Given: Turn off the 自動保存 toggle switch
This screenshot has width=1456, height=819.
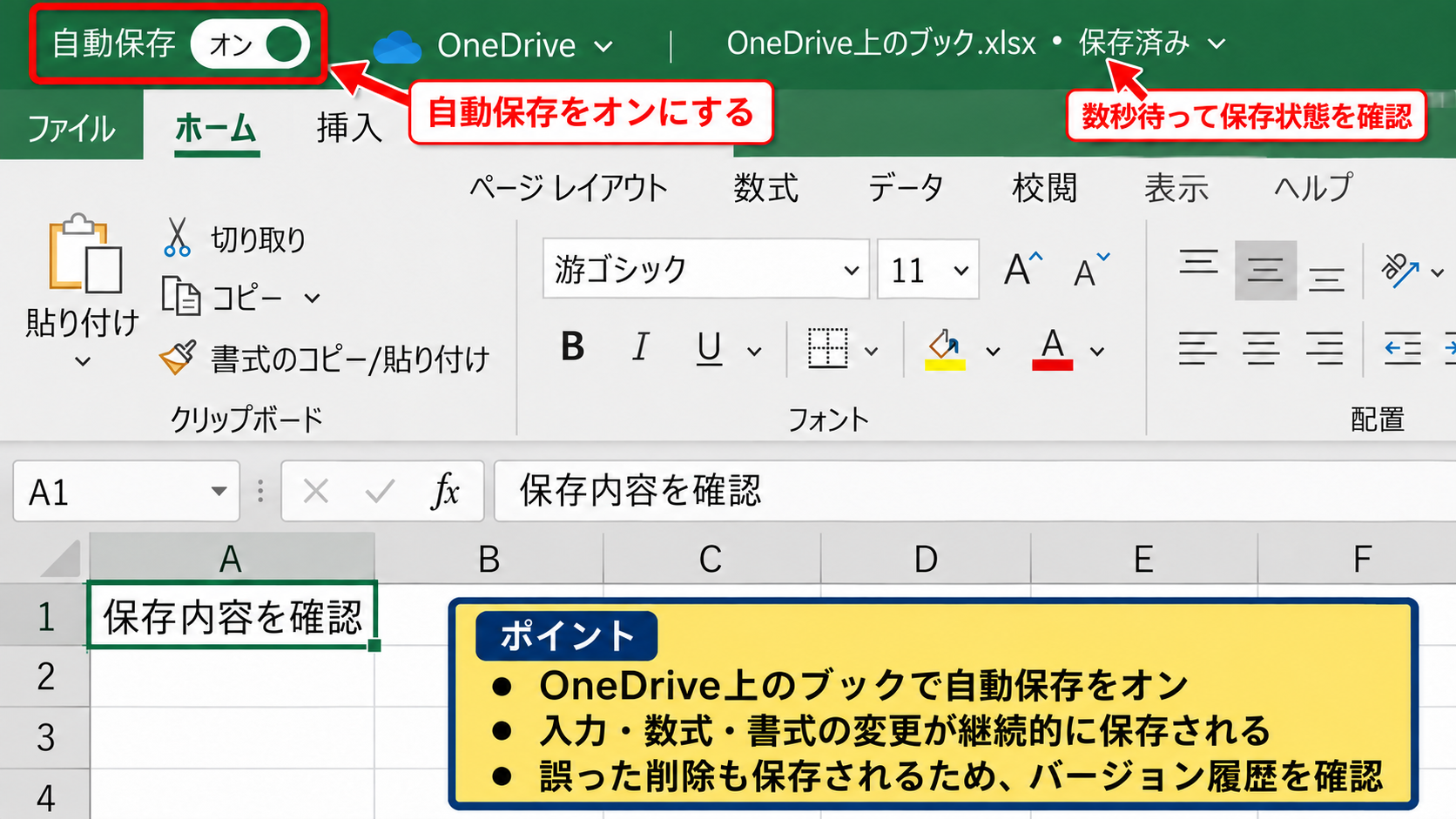Looking at the screenshot, I should click(x=251, y=44).
